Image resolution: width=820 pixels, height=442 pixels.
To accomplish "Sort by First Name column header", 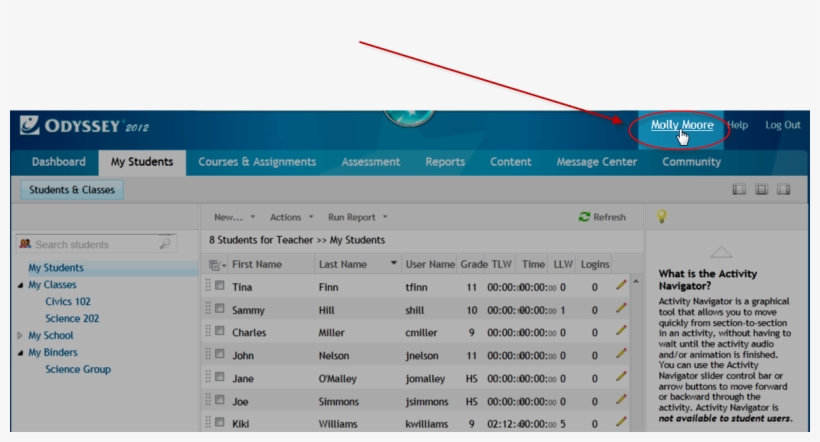I will coord(257,264).
